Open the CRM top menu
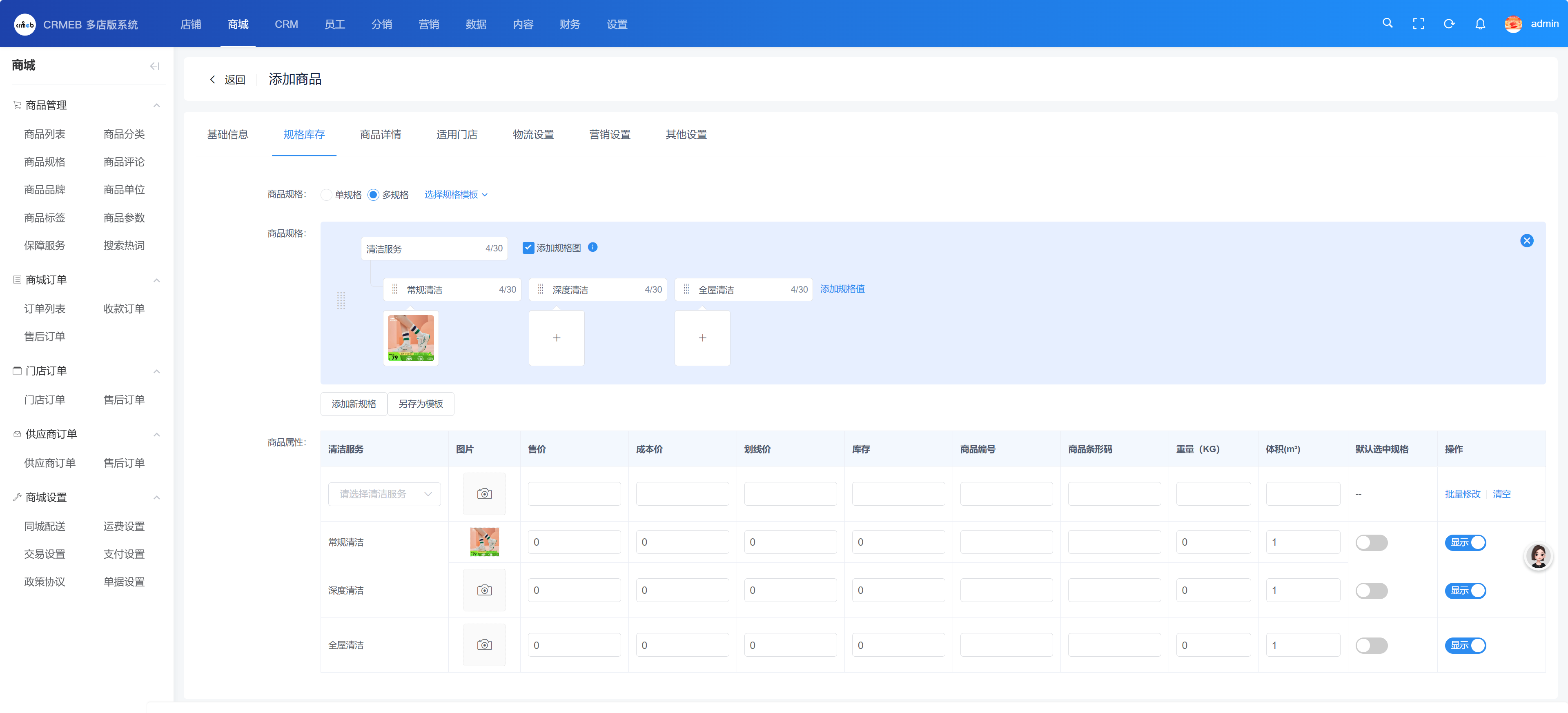This screenshot has height=713, width=1568. tap(286, 24)
